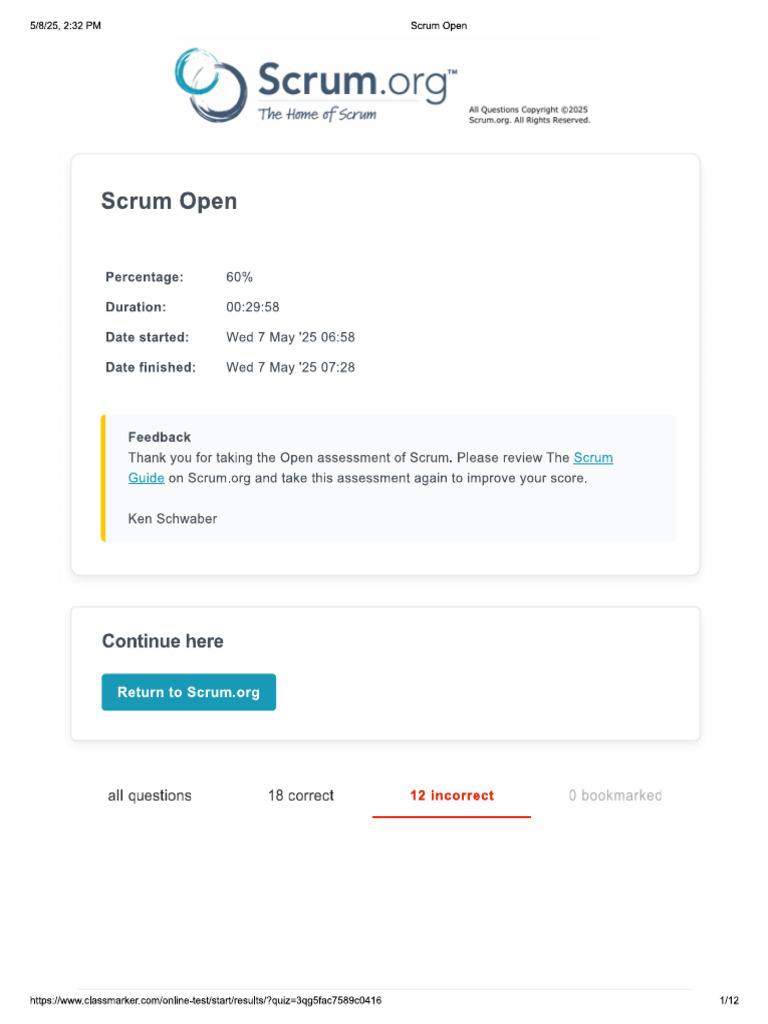
Task: Open the "0 bookmarked" tab
Action: (x=615, y=796)
